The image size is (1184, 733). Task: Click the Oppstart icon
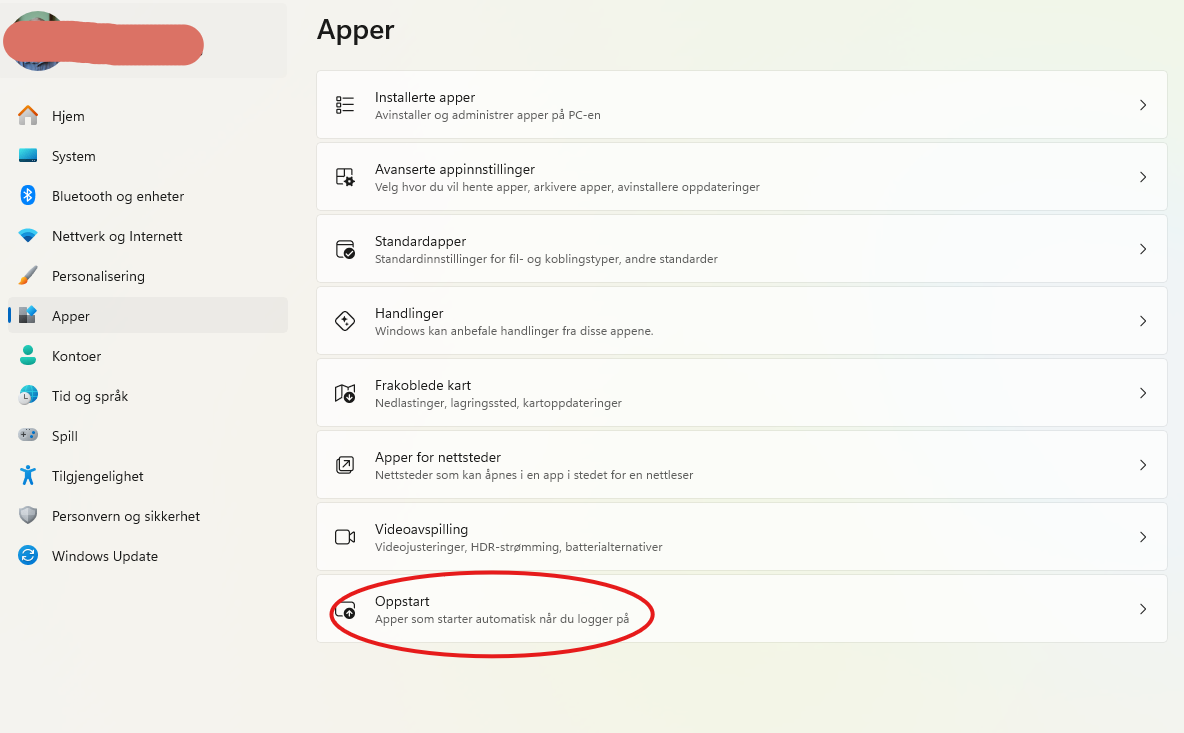(345, 609)
